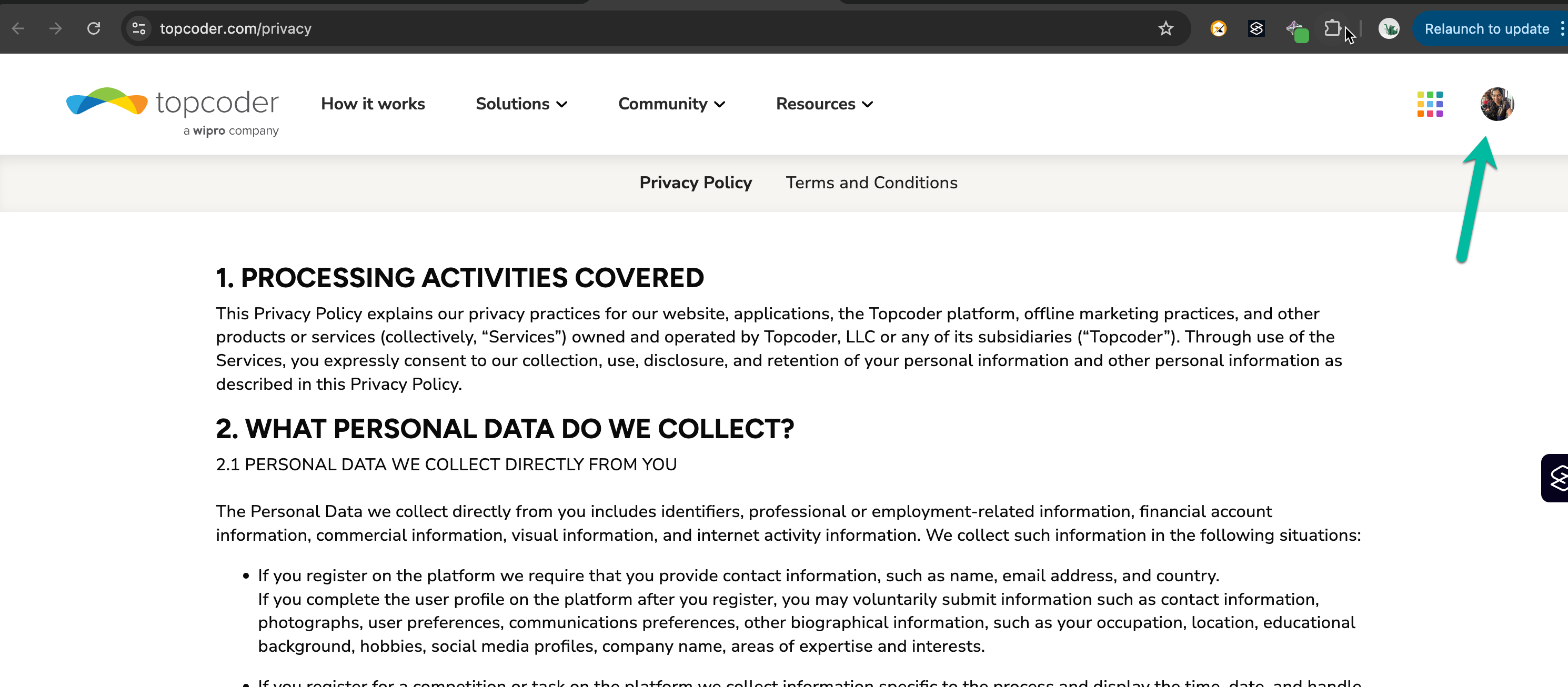Open the floating side widget on right edge

pos(1556,478)
